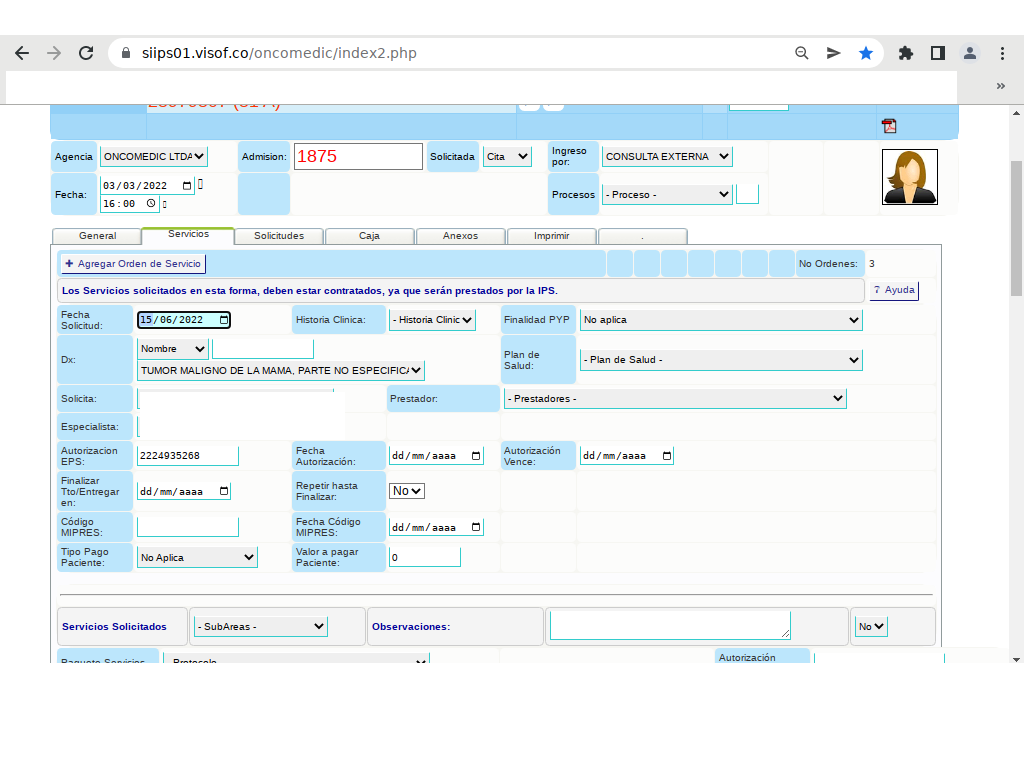1024x768 pixels.
Task: Reload the page with browser refresh icon
Action: [x=86, y=53]
